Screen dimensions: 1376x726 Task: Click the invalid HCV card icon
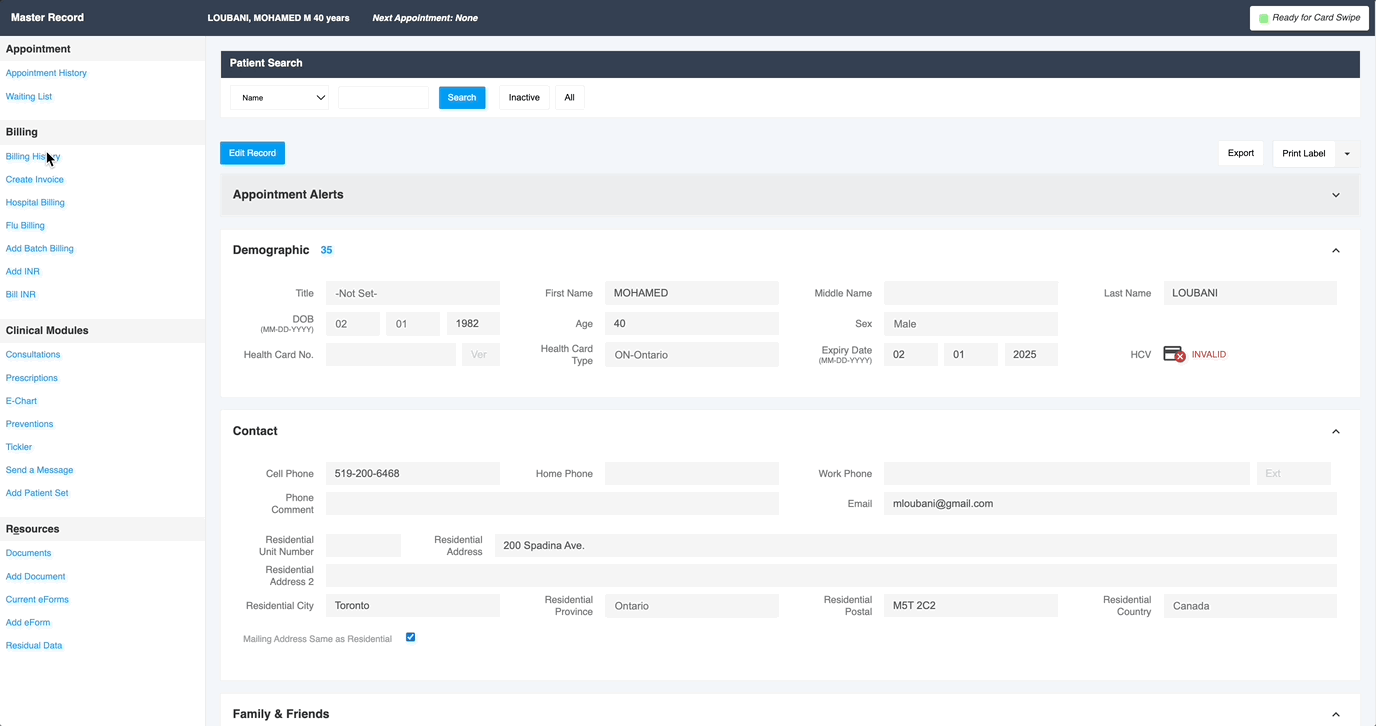pos(1172,353)
